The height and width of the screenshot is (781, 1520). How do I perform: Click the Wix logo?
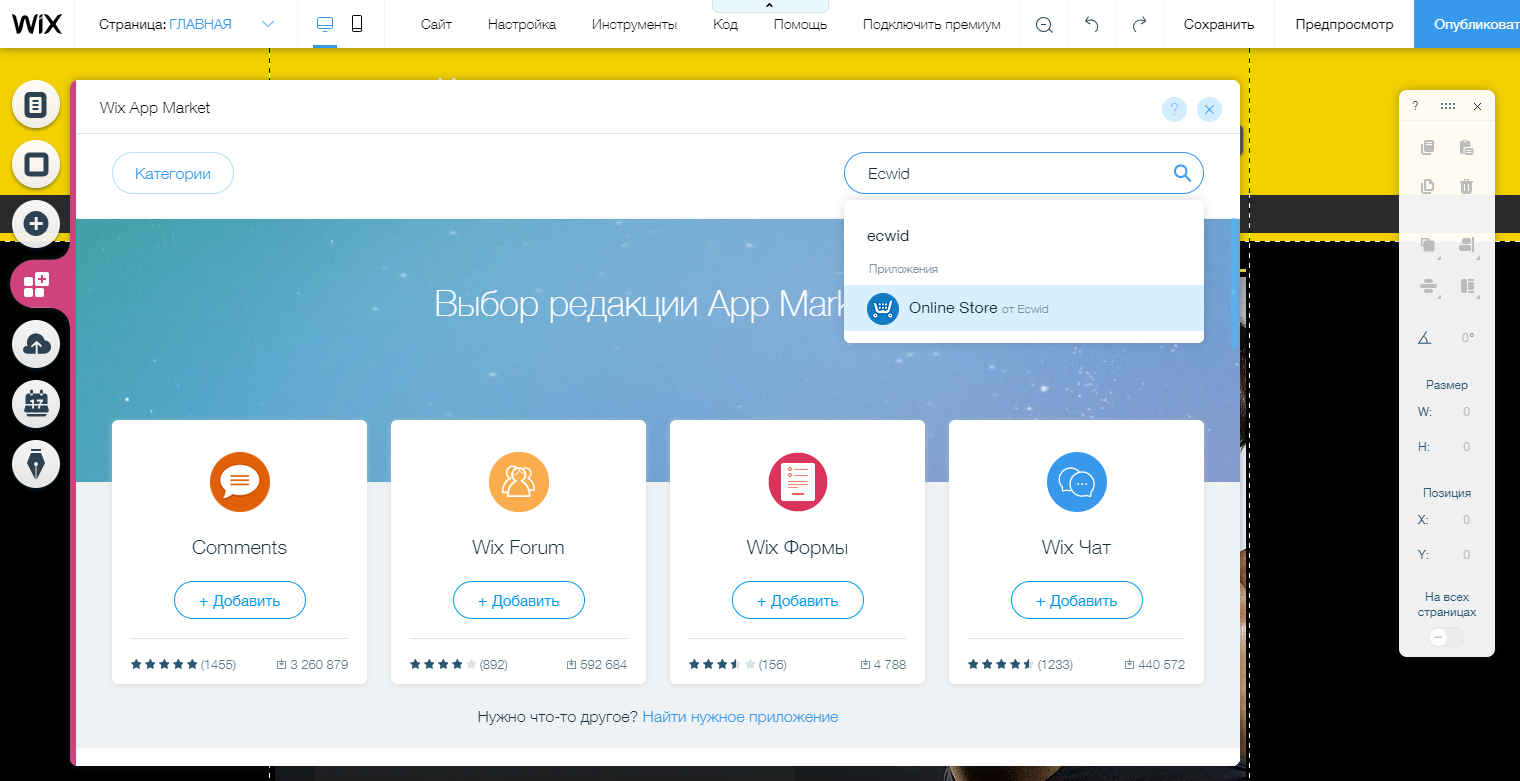(37, 24)
